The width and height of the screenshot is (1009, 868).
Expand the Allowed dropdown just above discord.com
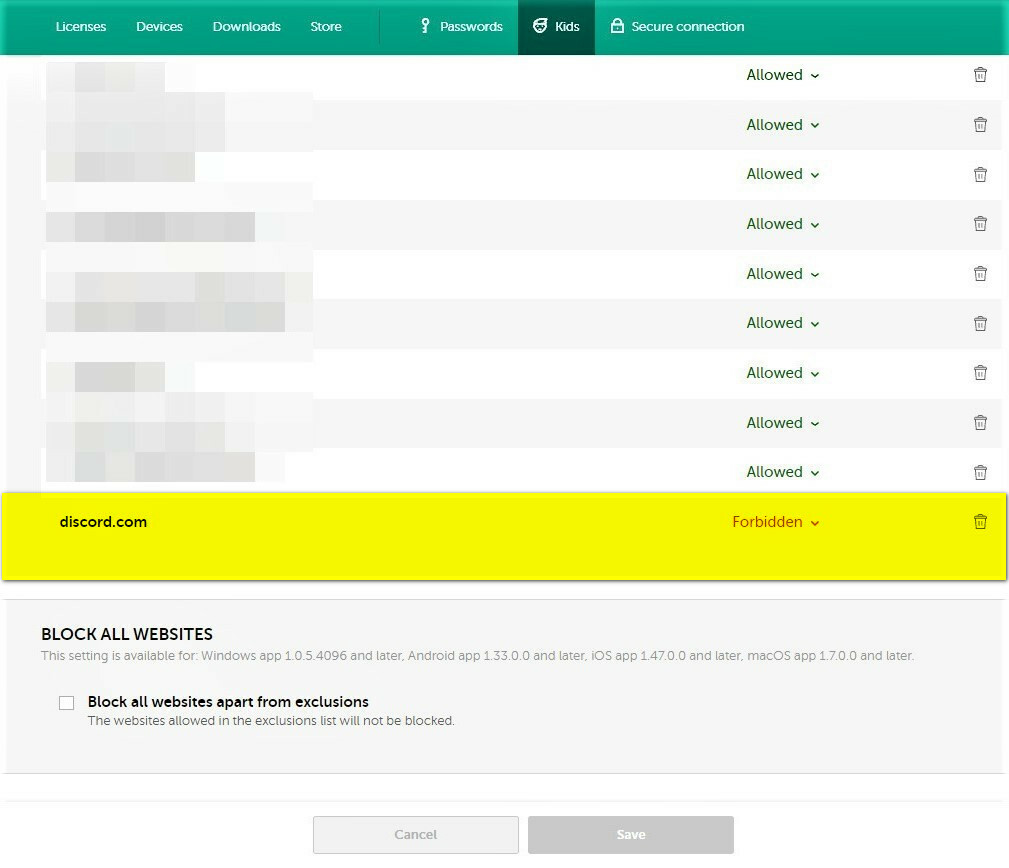782,472
